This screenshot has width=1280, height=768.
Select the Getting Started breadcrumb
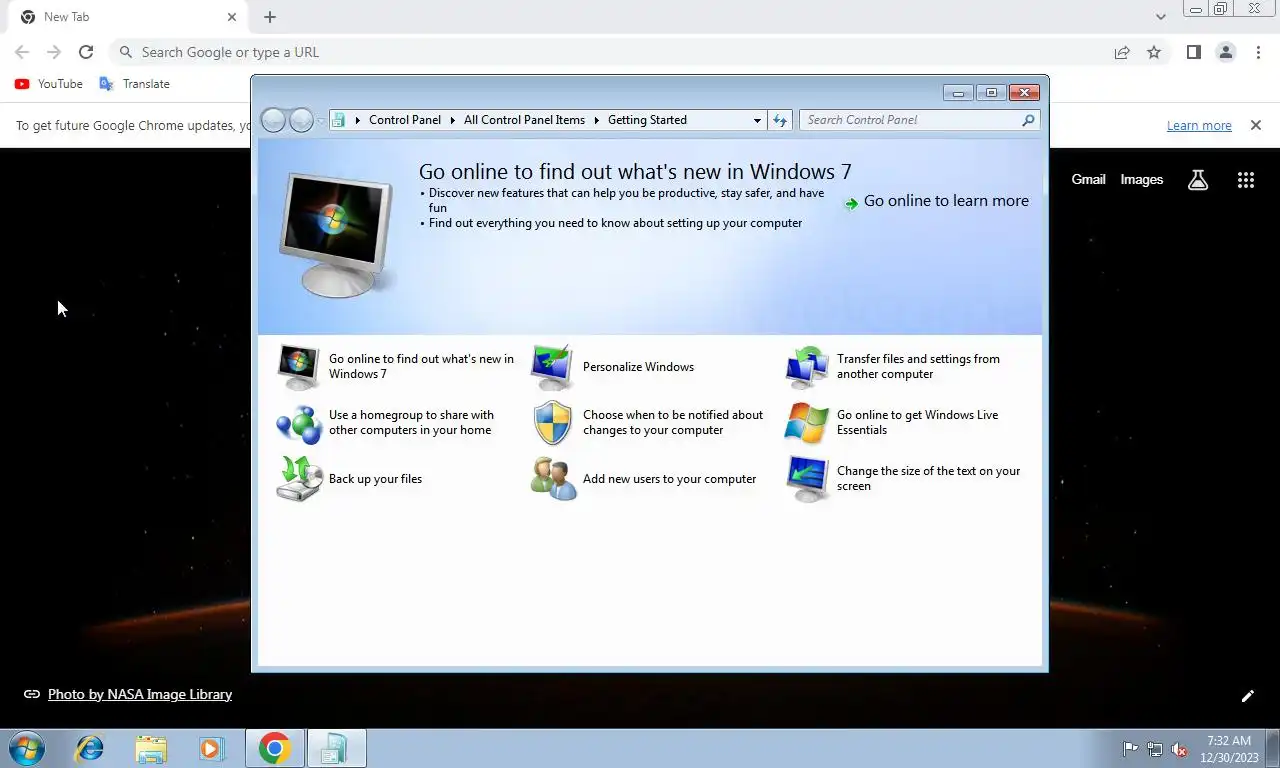647,120
